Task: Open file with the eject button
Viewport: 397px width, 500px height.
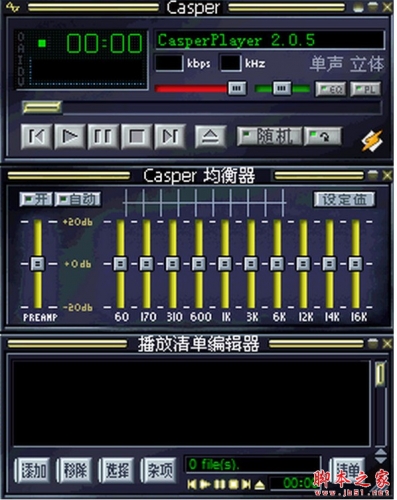Action: 210,136
